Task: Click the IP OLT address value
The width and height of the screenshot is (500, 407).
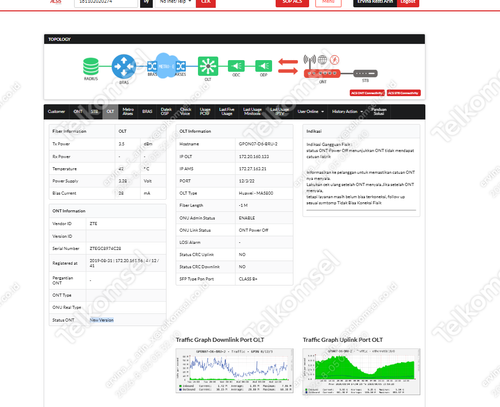Action: click(x=254, y=157)
